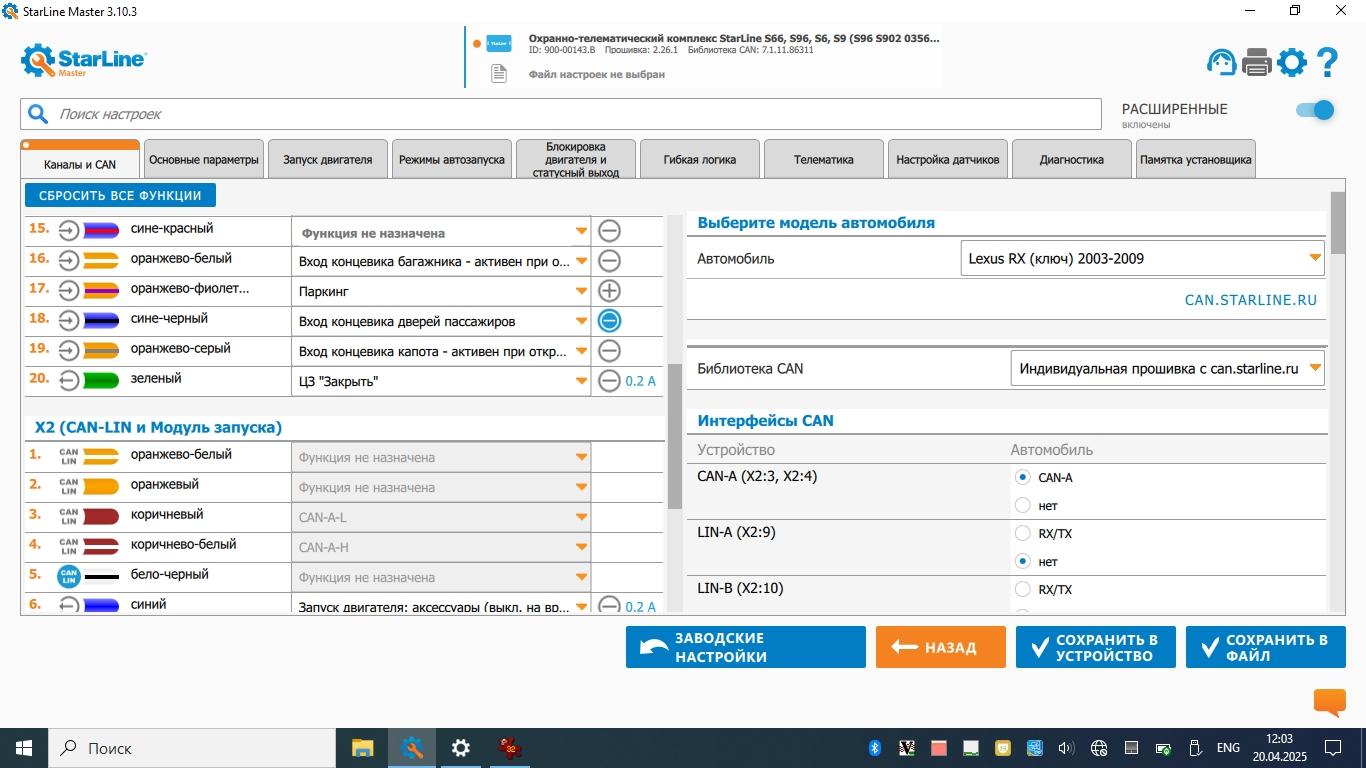Click the StarLine Master logo

(84, 61)
